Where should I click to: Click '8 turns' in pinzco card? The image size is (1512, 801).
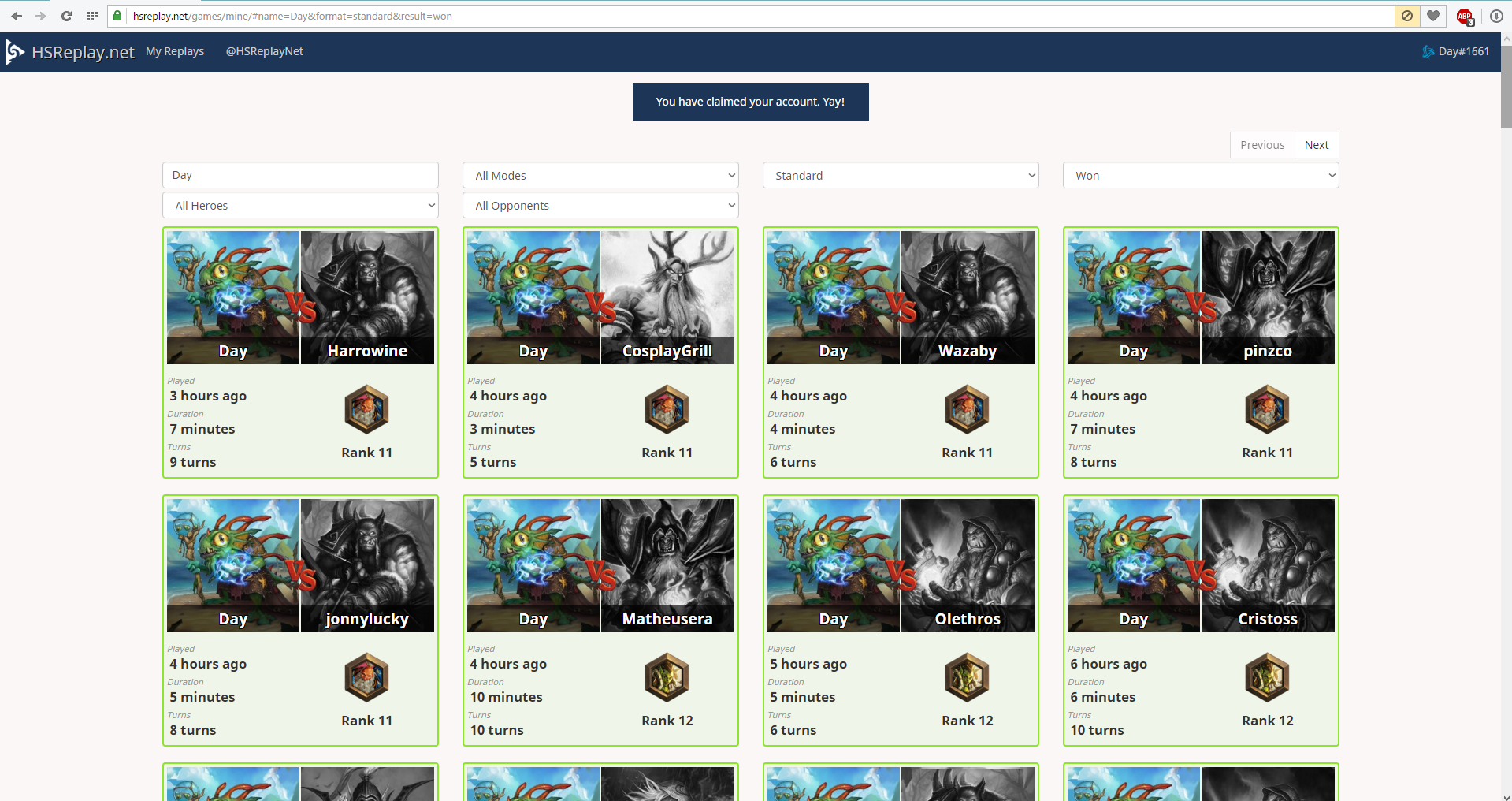click(1093, 462)
